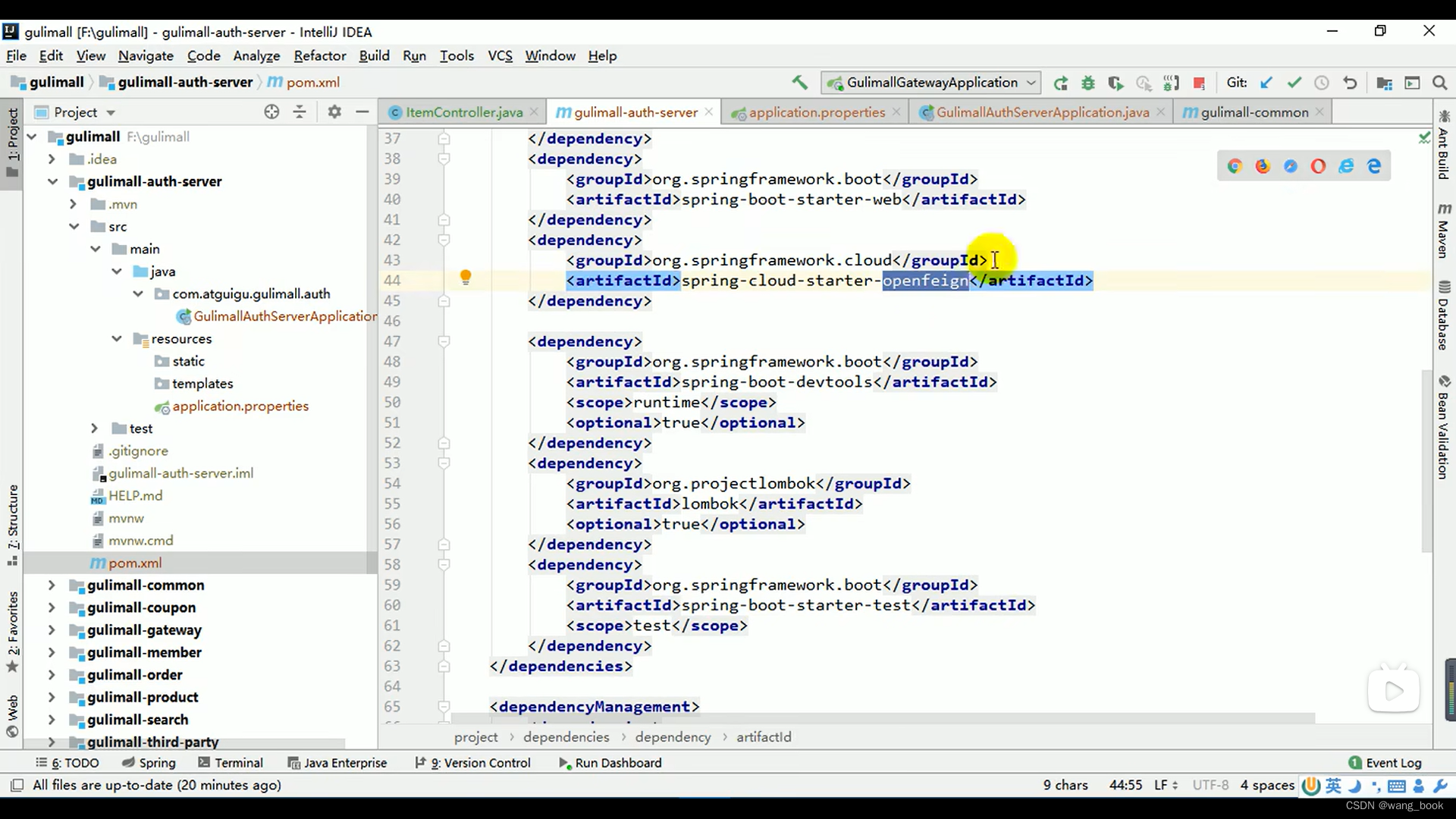This screenshot has width=1456, height=819.
Task: Collapse the resources folder
Action: point(116,339)
